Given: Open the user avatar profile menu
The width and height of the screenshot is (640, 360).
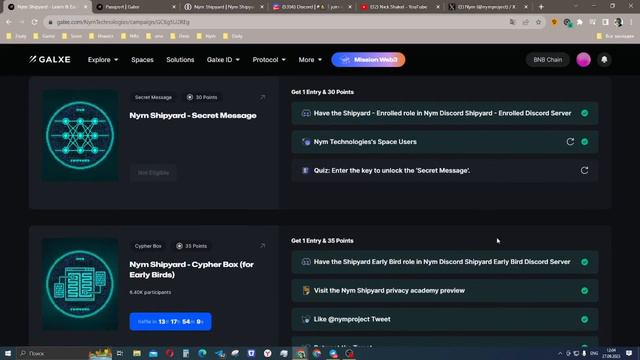Looking at the screenshot, I should pos(583,60).
